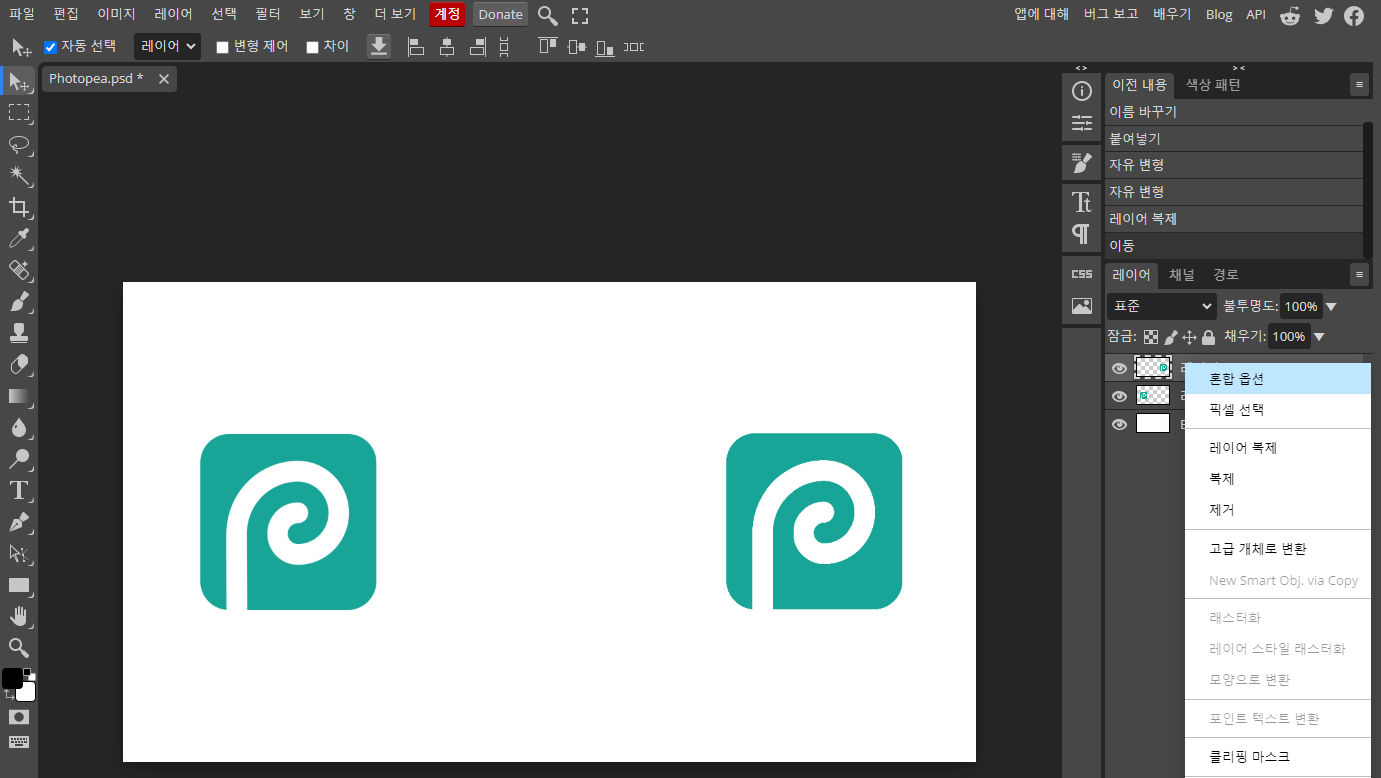
Task: Select the Eyedropper tool
Action: click(x=19, y=238)
